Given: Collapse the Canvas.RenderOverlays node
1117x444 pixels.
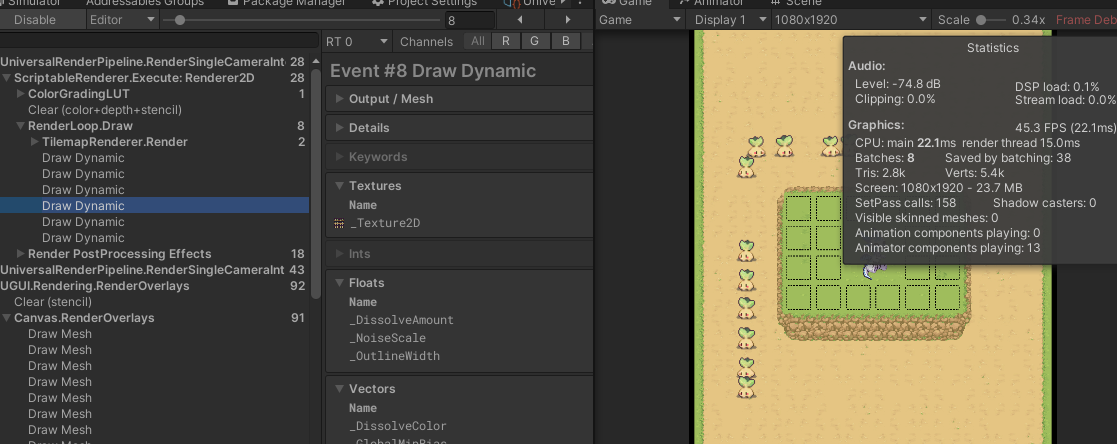Looking at the screenshot, I should point(6,318).
